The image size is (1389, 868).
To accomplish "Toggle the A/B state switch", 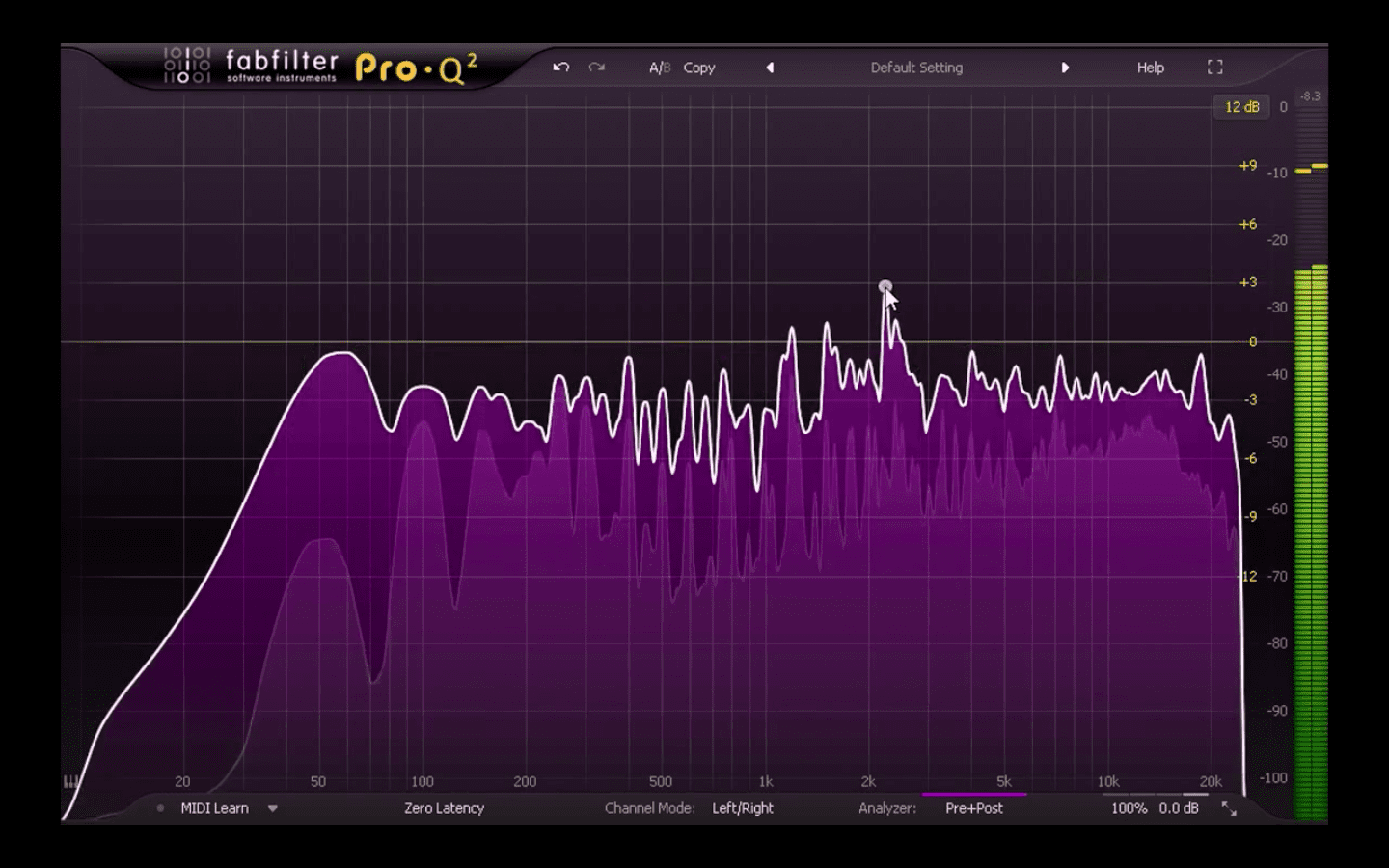I will click(659, 68).
